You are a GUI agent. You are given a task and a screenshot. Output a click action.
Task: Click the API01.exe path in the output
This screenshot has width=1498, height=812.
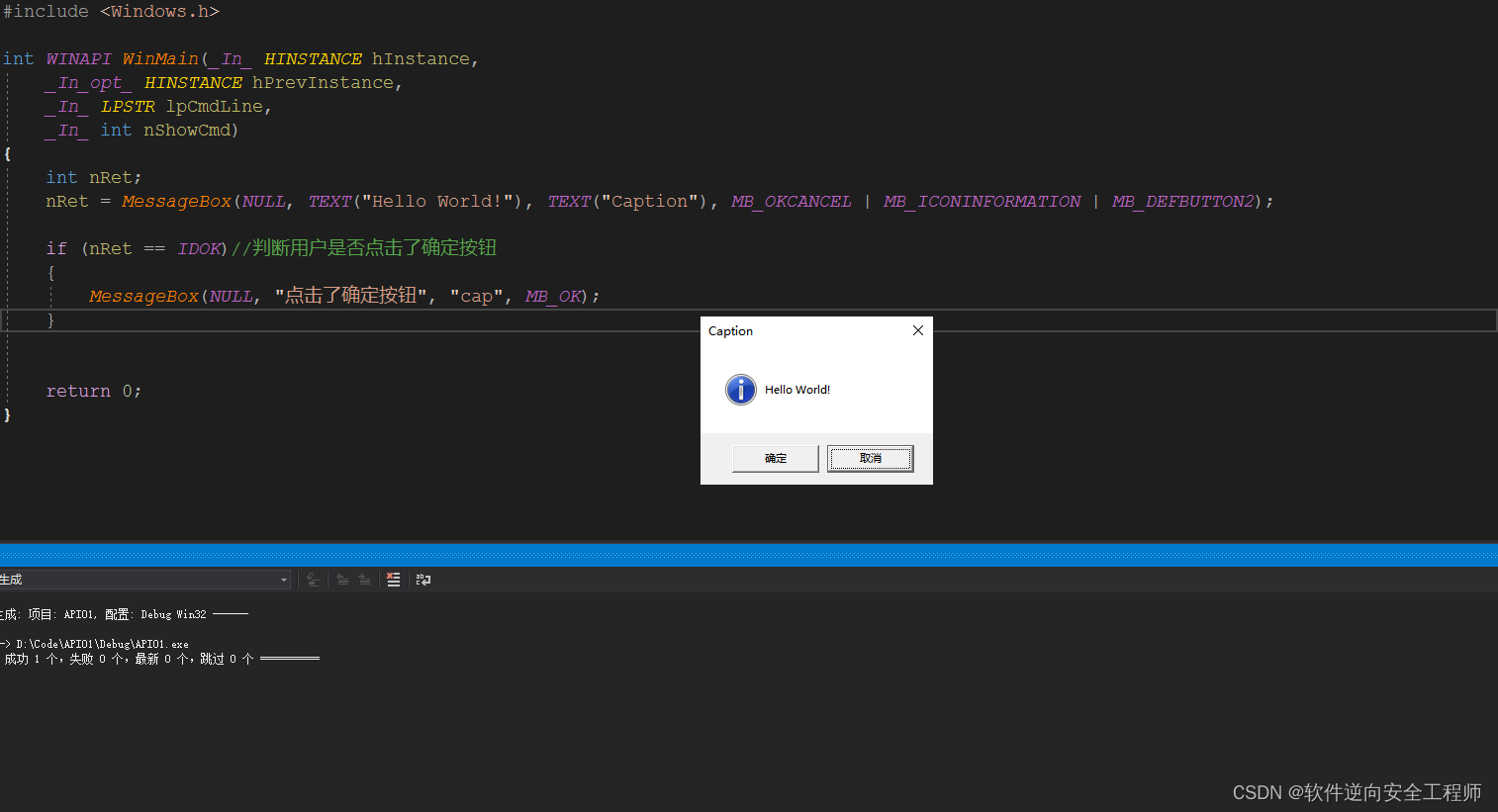click(96, 643)
